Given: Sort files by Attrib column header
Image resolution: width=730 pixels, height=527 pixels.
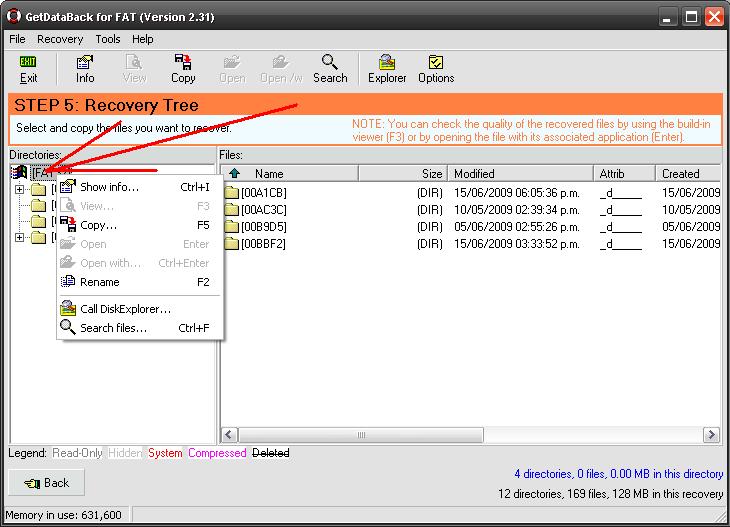Looking at the screenshot, I should [x=624, y=174].
